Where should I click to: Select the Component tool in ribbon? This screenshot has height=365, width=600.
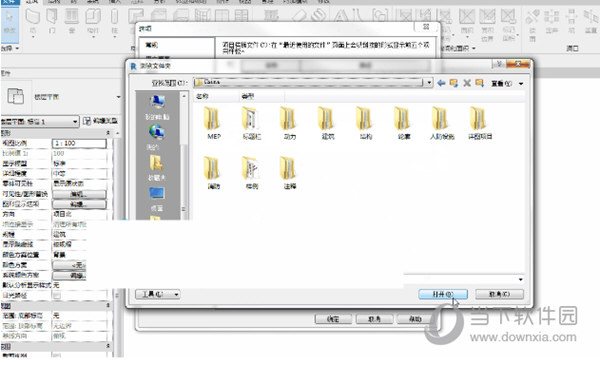tap(93, 23)
